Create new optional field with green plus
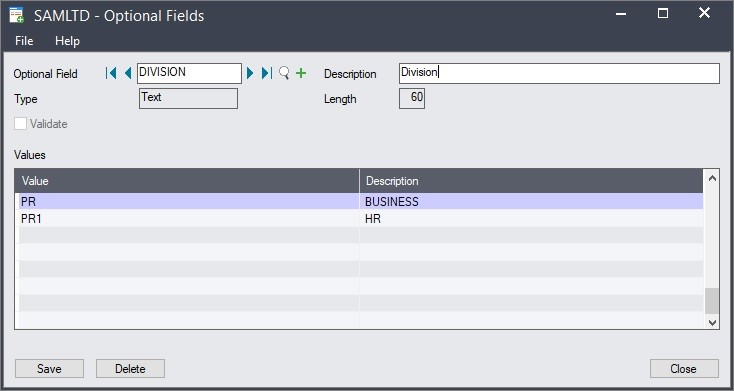Screen dimensions: 734x391 pos(301,73)
